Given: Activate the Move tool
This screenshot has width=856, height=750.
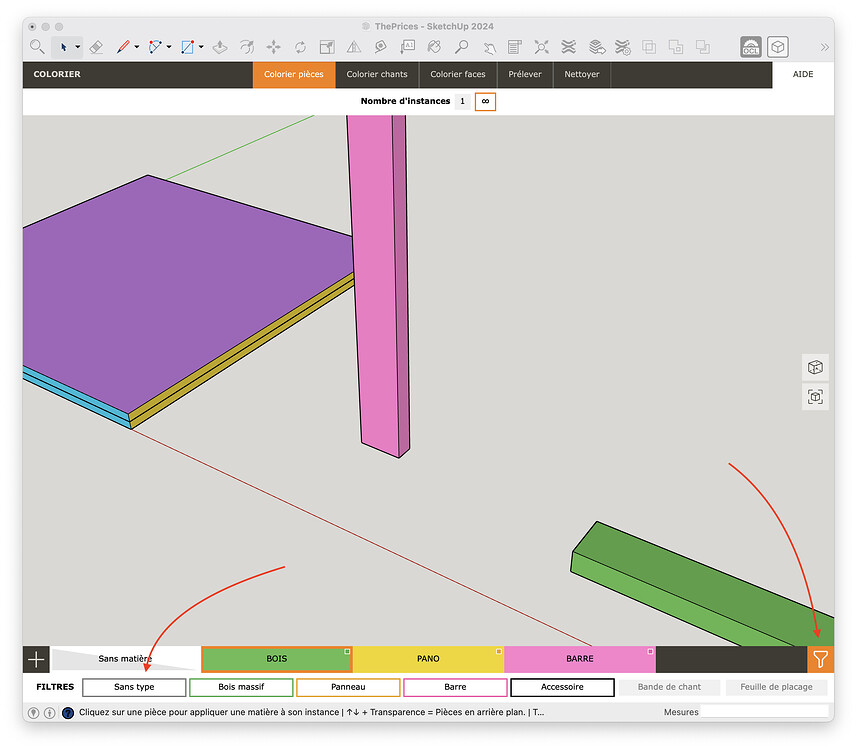Looking at the screenshot, I should (273, 46).
